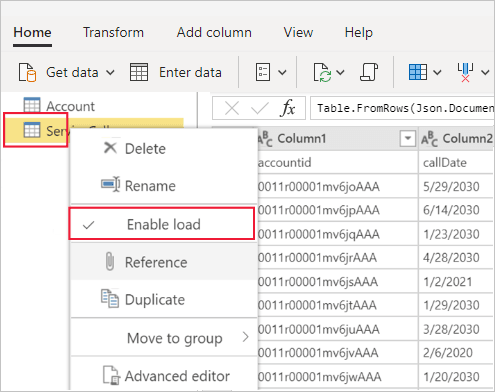This screenshot has width=495, height=392.
Task: Click the 3/28/2030 date cell
Action: 456,329
